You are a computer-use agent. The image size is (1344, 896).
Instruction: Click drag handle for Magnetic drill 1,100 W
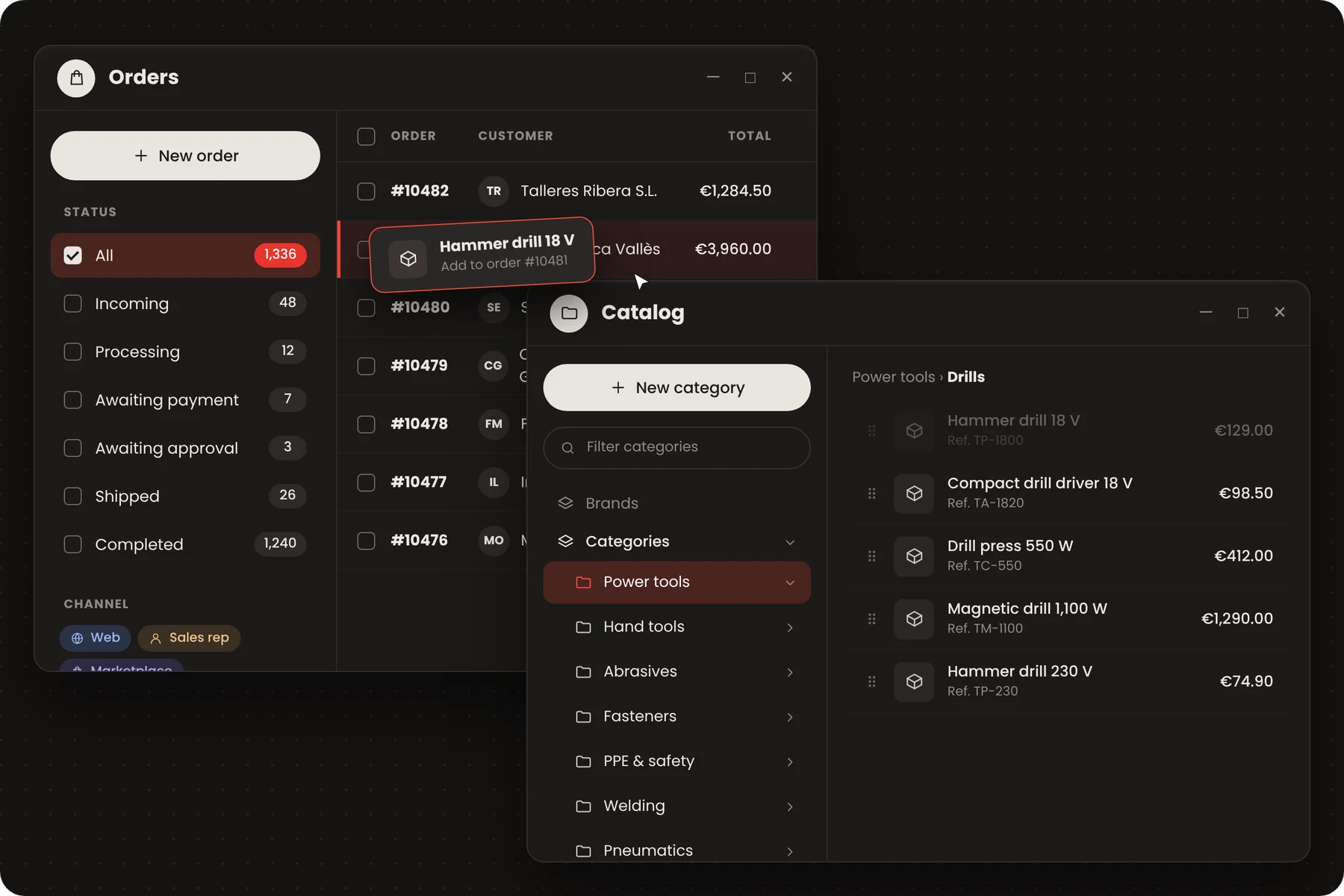pyautogui.click(x=871, y=619)
